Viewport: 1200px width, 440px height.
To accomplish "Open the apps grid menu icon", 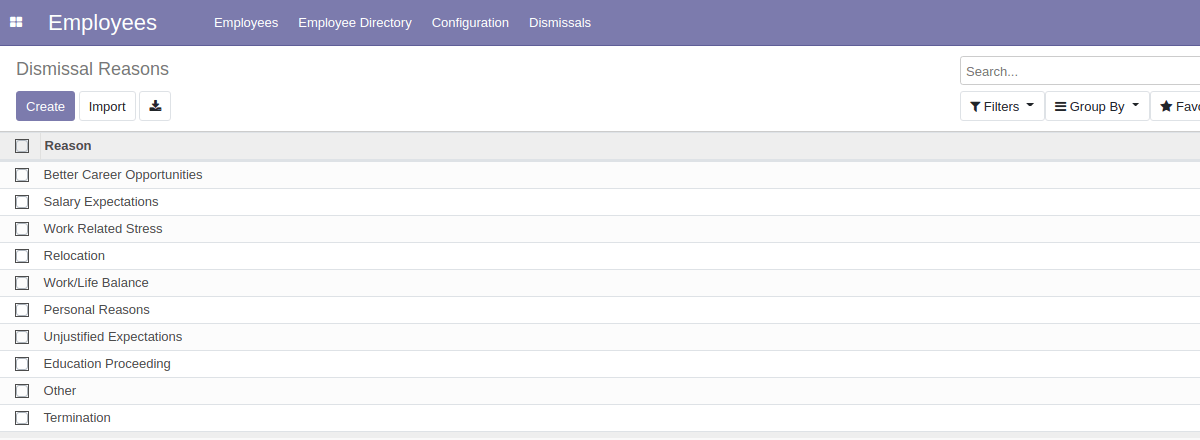I will coord(16,22).
